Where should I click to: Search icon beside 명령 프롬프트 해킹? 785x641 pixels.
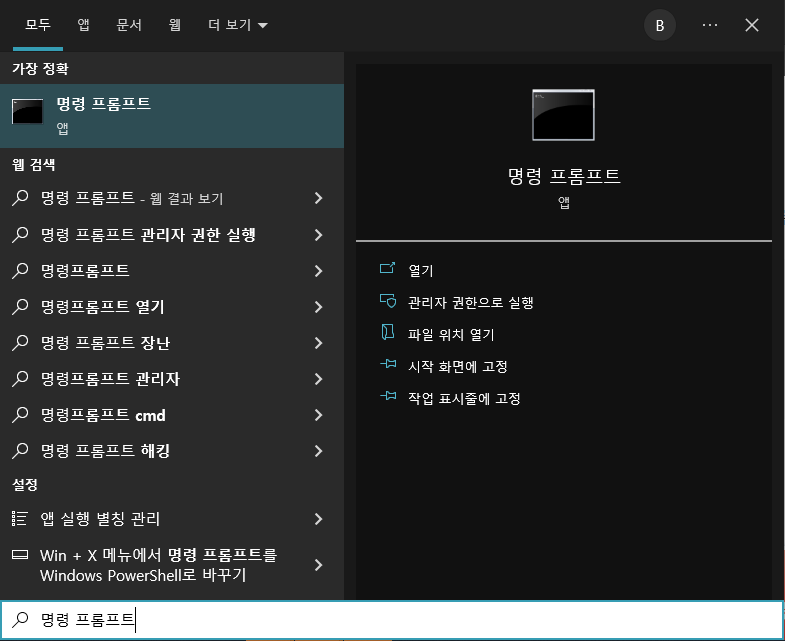20,451
